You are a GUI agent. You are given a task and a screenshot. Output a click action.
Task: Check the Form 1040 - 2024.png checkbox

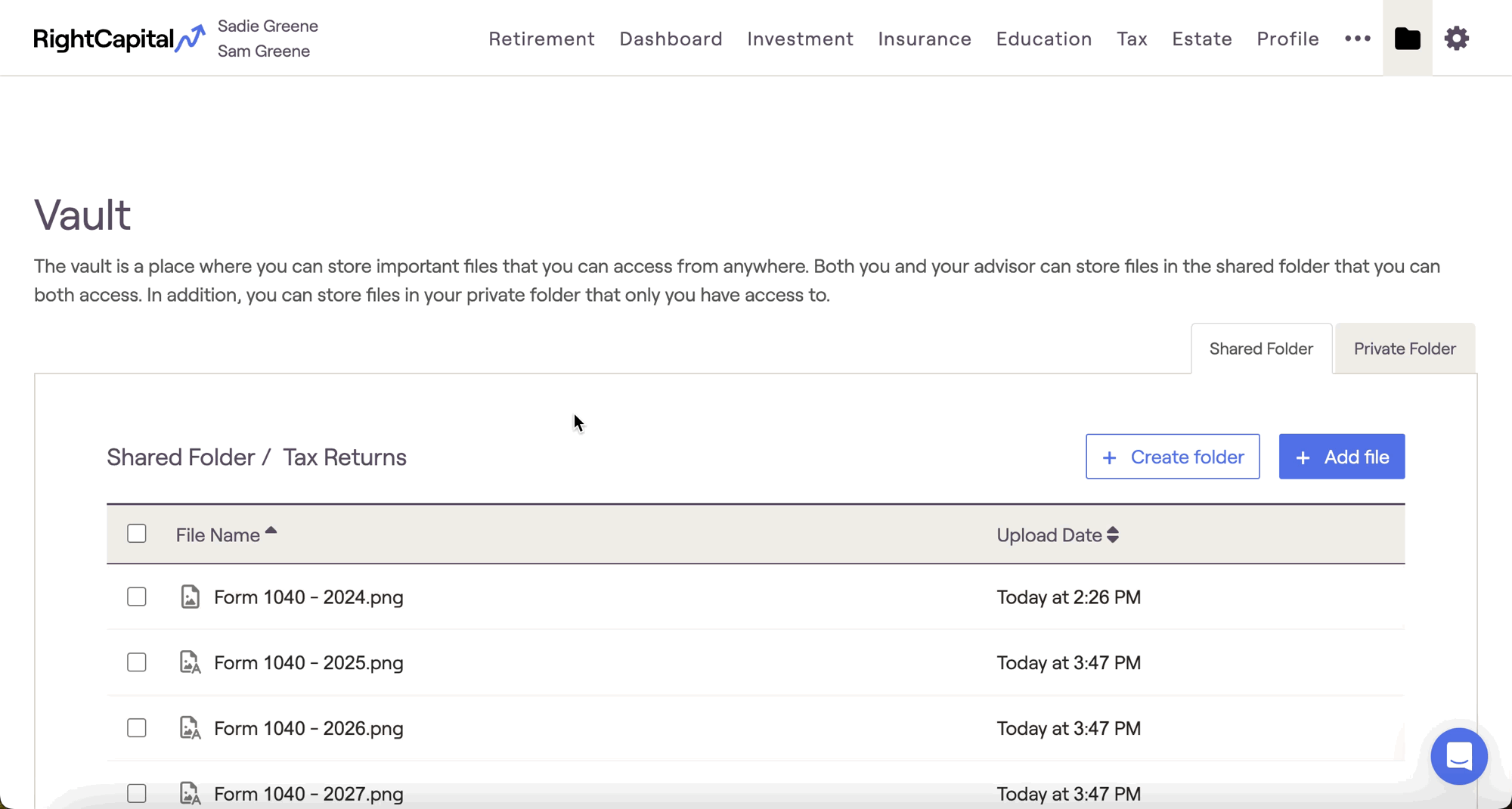pyautogui.click(x=137, y=597)
